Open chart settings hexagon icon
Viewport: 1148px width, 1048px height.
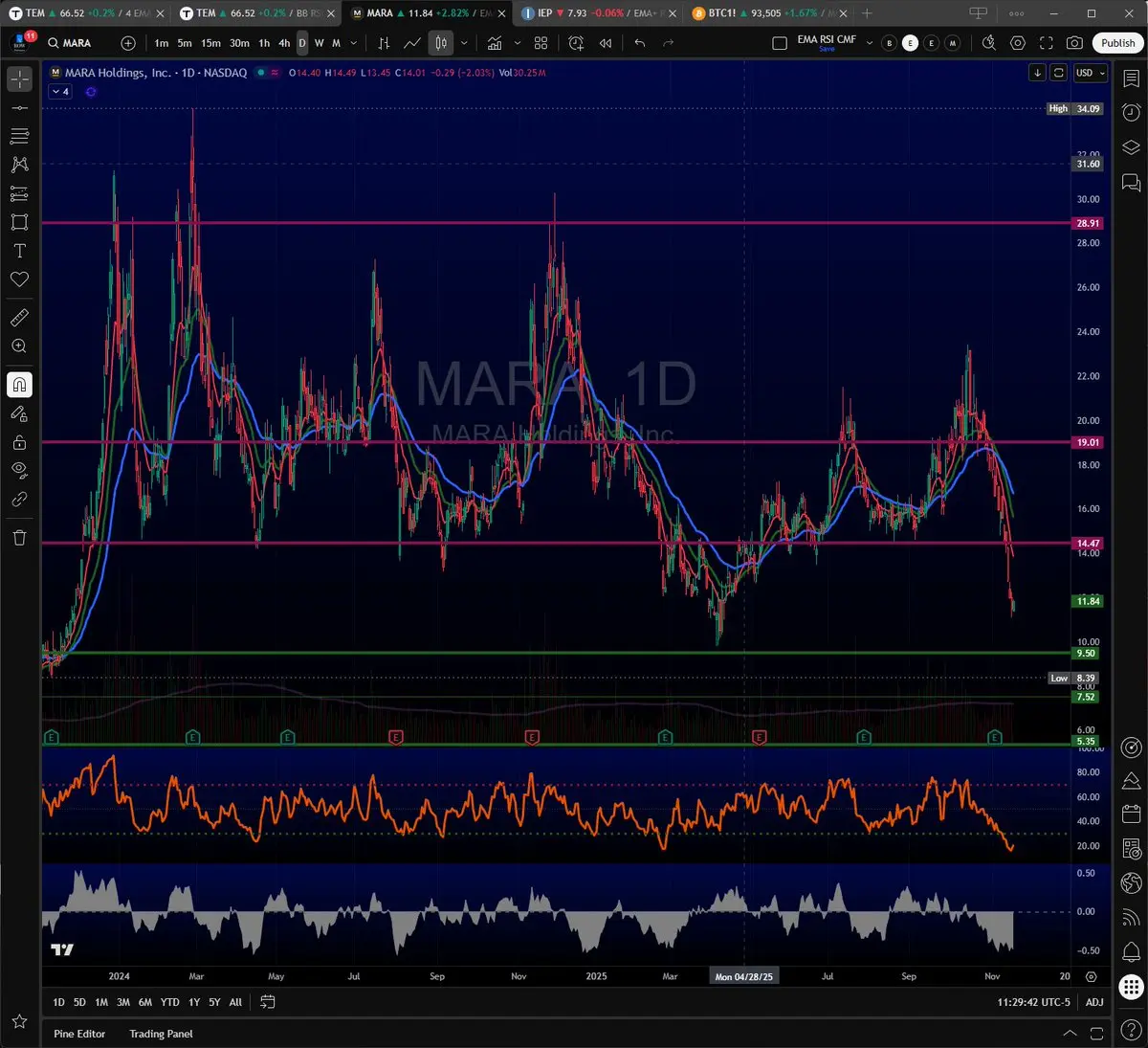click(x=1018, y=43)
